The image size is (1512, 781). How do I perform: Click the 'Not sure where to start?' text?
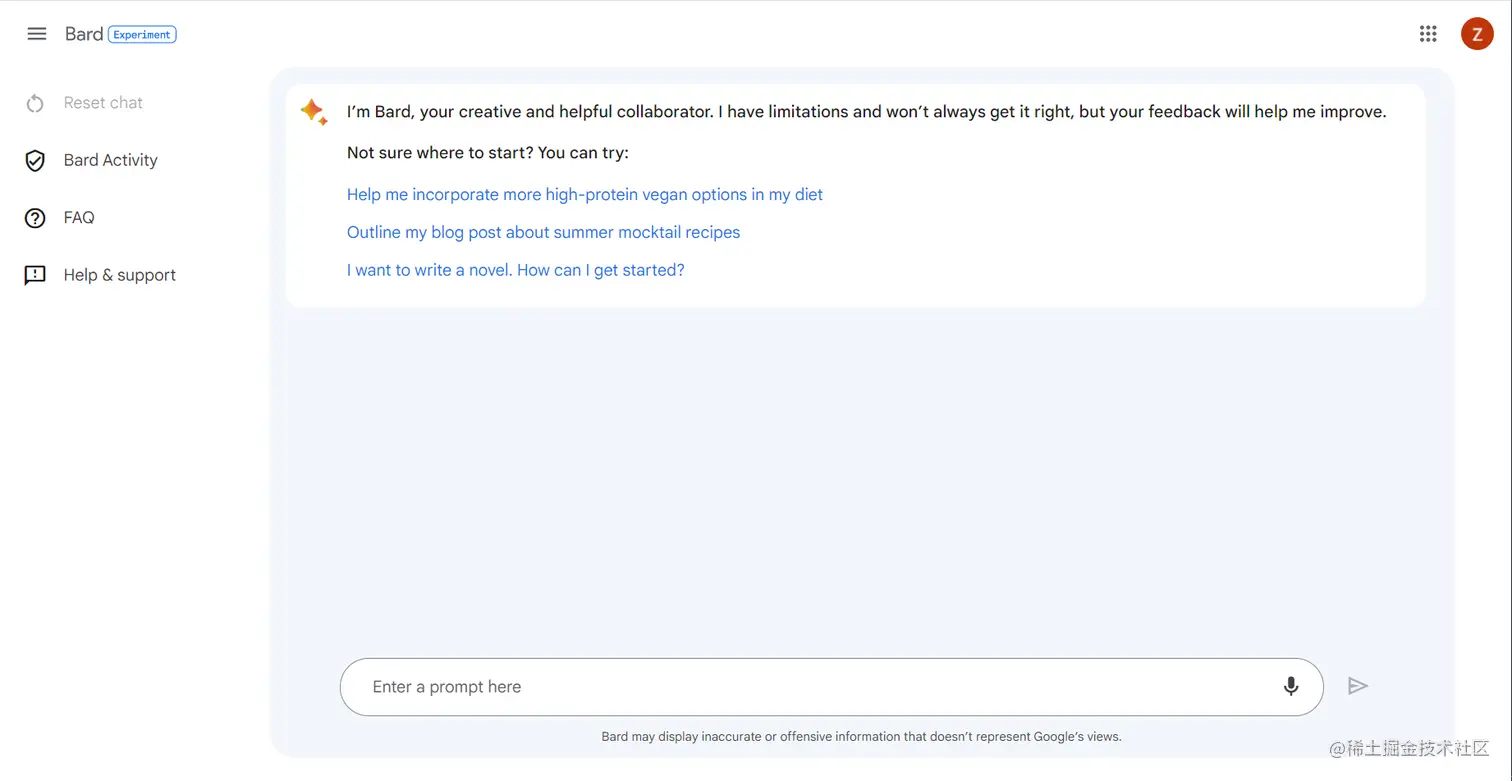click(488, 153)
